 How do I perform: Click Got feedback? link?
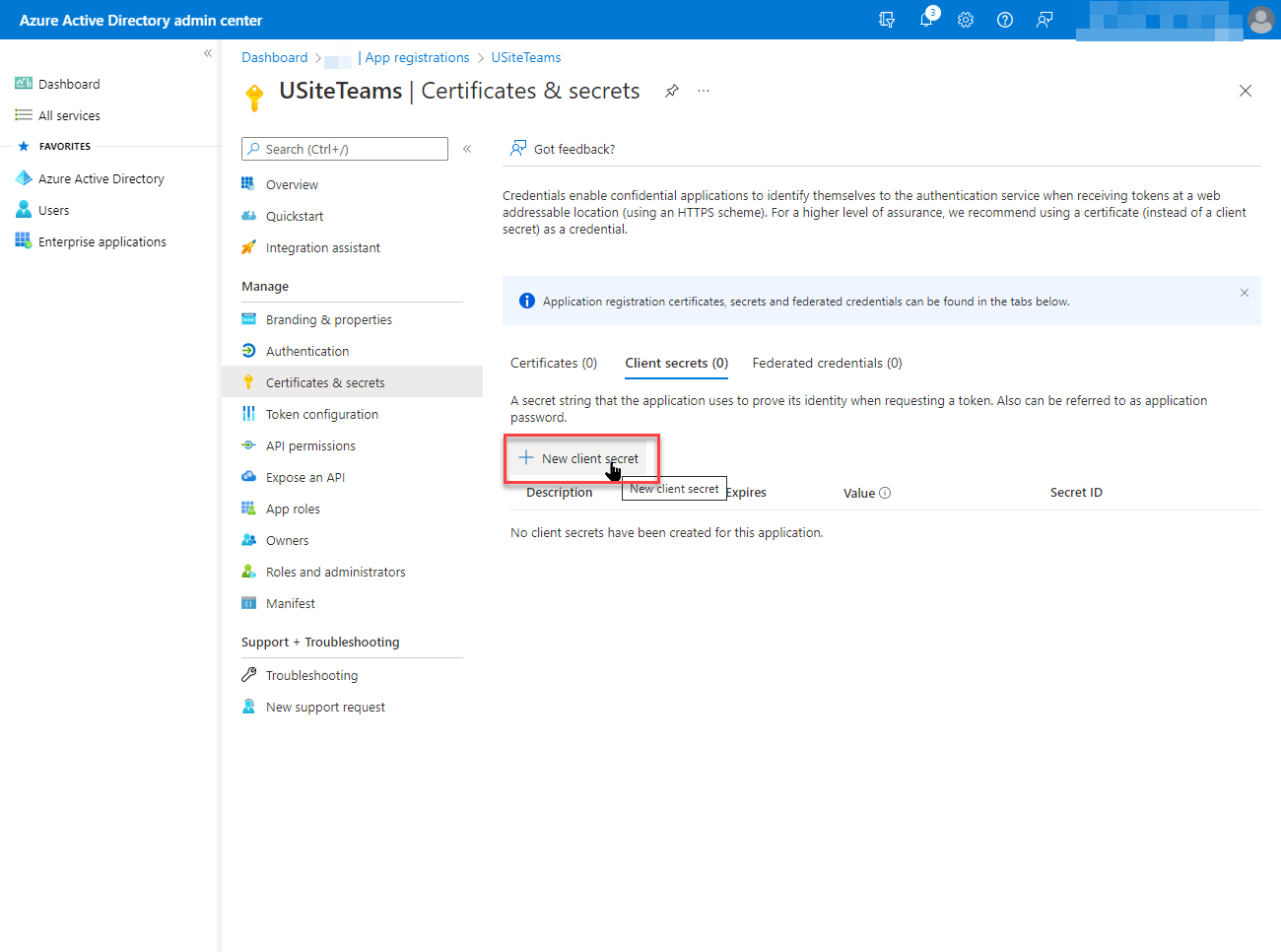[x=574, y=149]
